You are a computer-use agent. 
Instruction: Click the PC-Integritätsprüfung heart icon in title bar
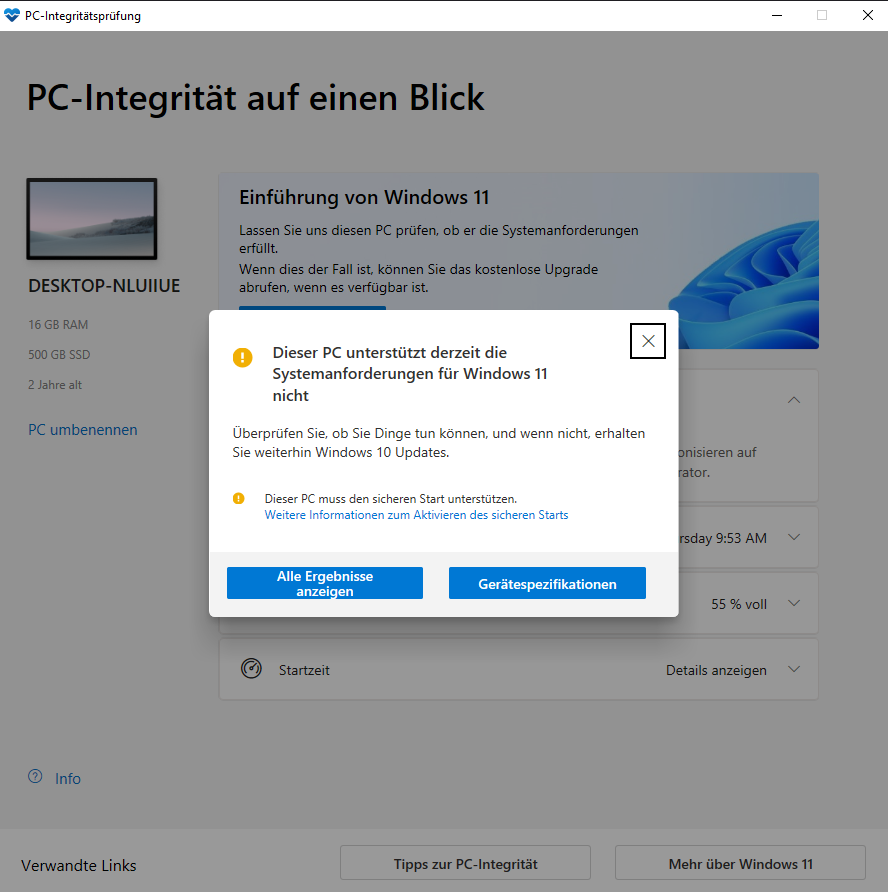coord(11,15)
